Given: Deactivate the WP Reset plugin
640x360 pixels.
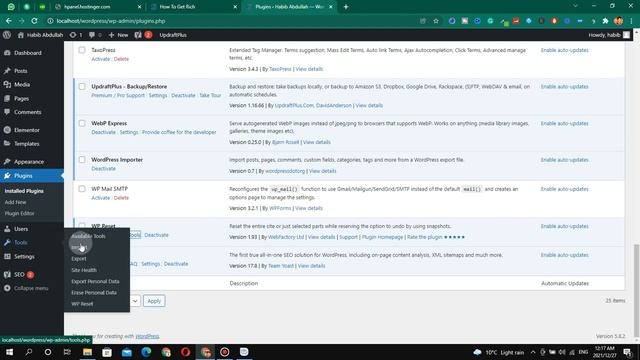Looking at the screenshot, I should click(x=156, y=235).
